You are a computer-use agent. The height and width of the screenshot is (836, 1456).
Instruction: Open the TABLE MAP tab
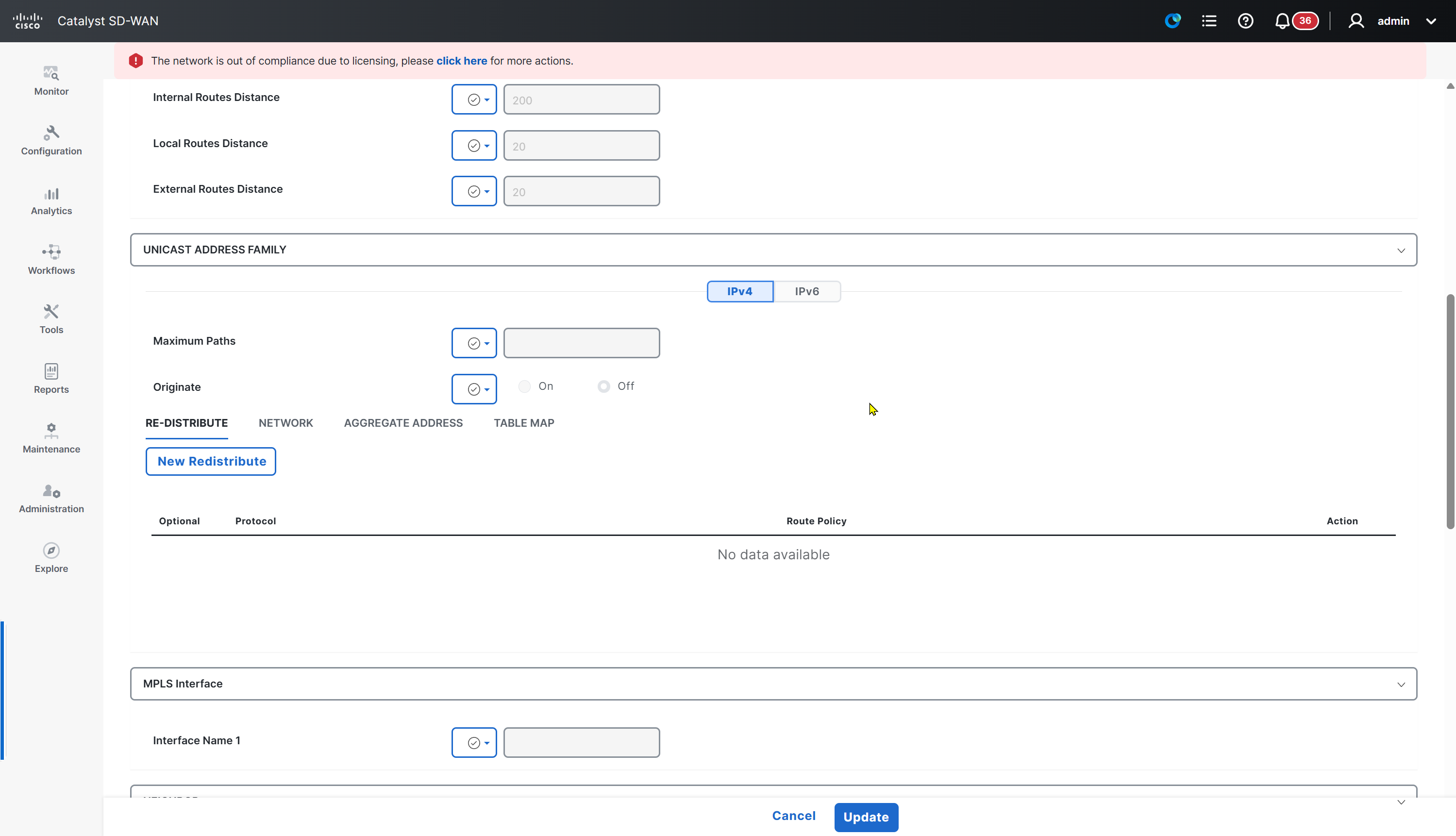pos(524,423)
